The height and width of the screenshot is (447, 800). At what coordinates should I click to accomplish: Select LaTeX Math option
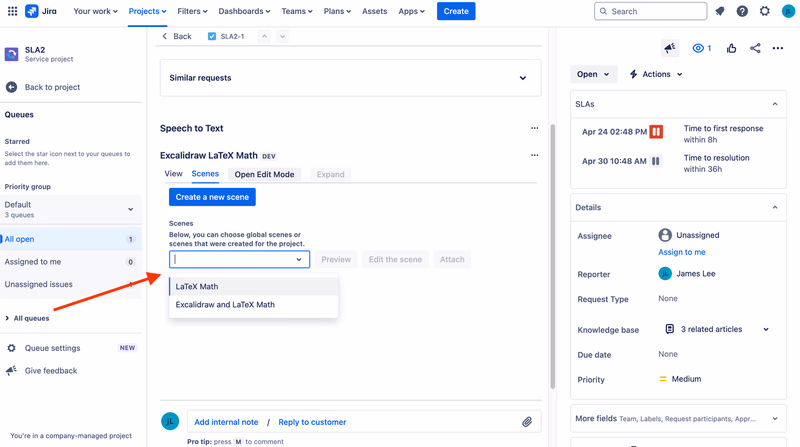click(x=254, y=286)
